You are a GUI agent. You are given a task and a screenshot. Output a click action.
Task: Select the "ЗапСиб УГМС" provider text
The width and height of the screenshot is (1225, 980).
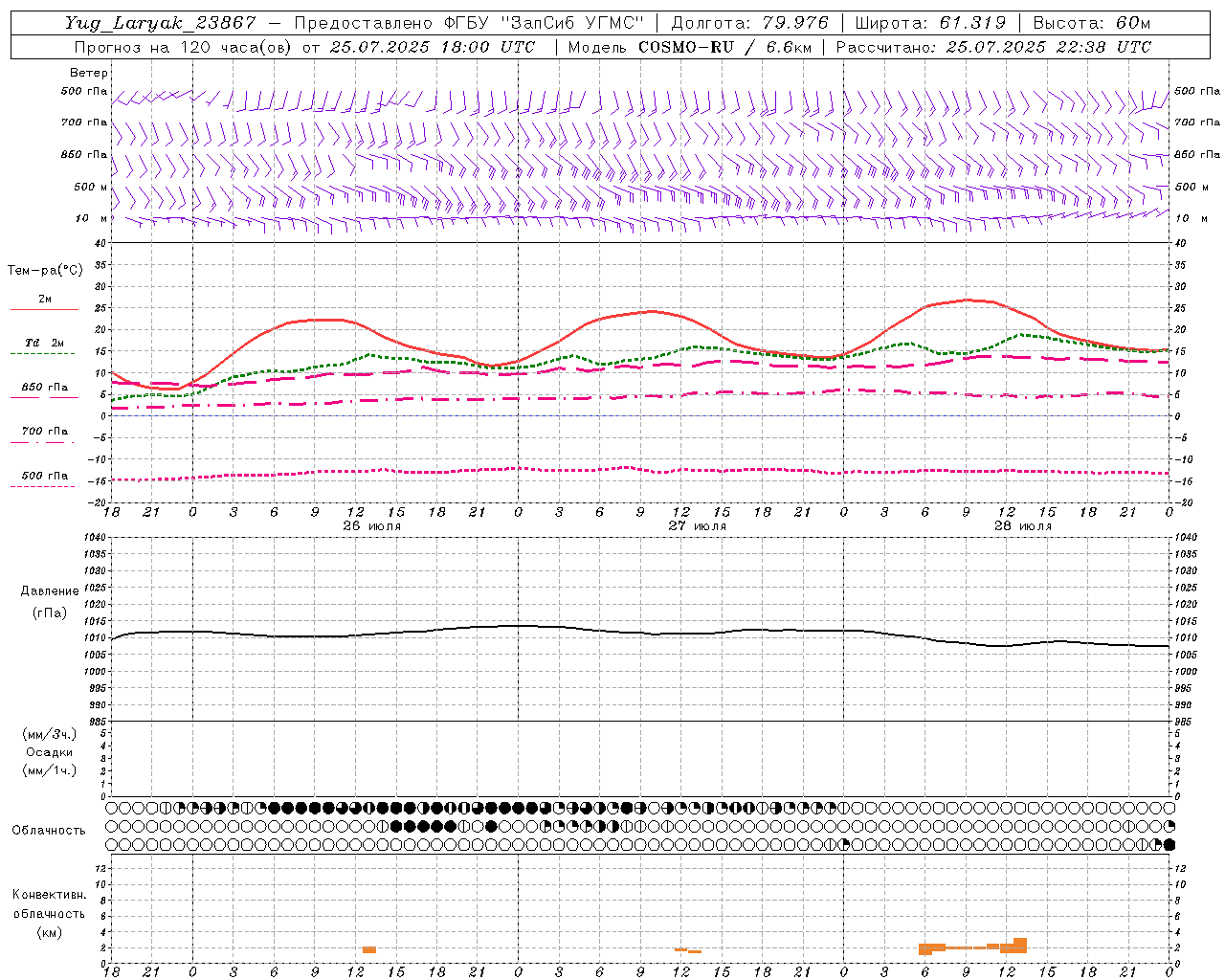tap(572, 23)
